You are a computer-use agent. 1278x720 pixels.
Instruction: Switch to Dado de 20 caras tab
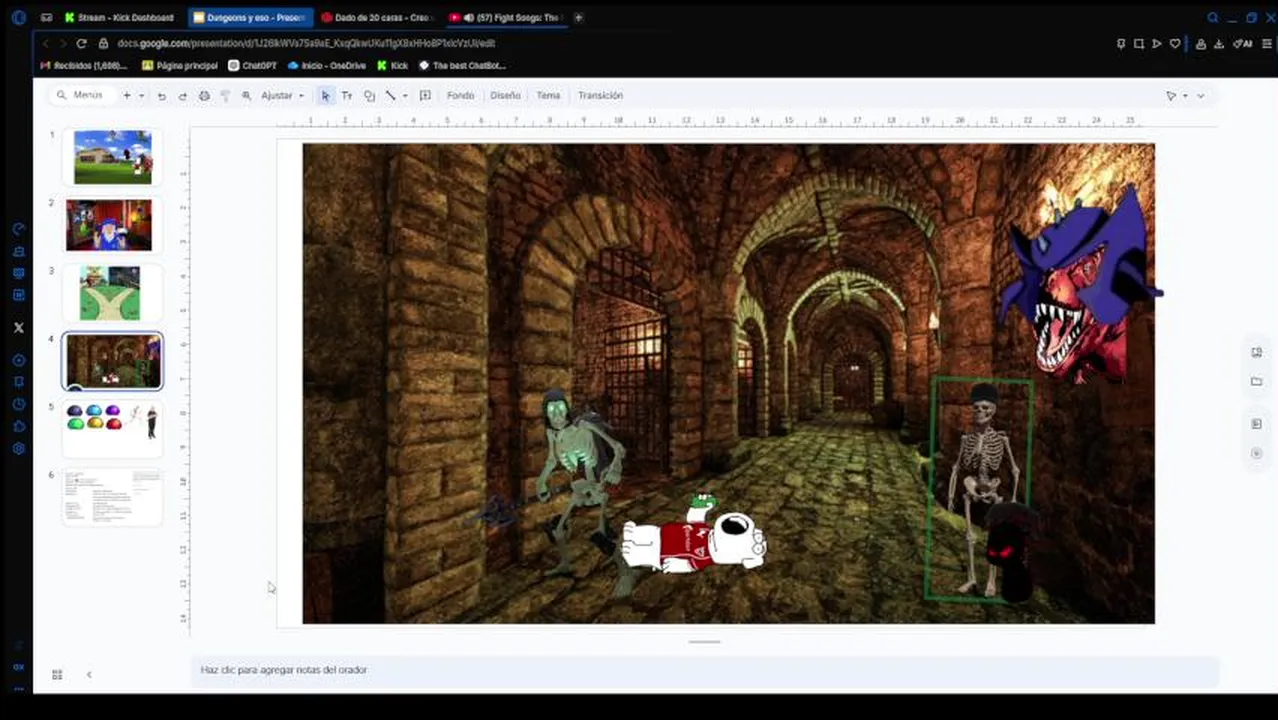376,18
